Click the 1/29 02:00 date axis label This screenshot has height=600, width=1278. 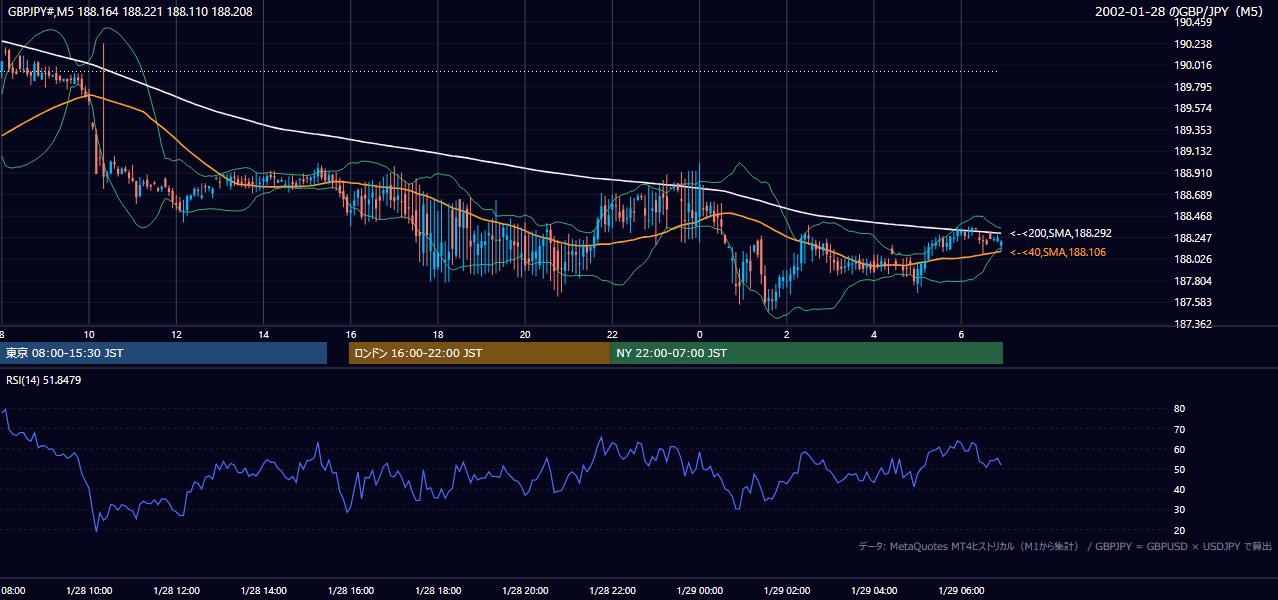[x=787, y=591]
